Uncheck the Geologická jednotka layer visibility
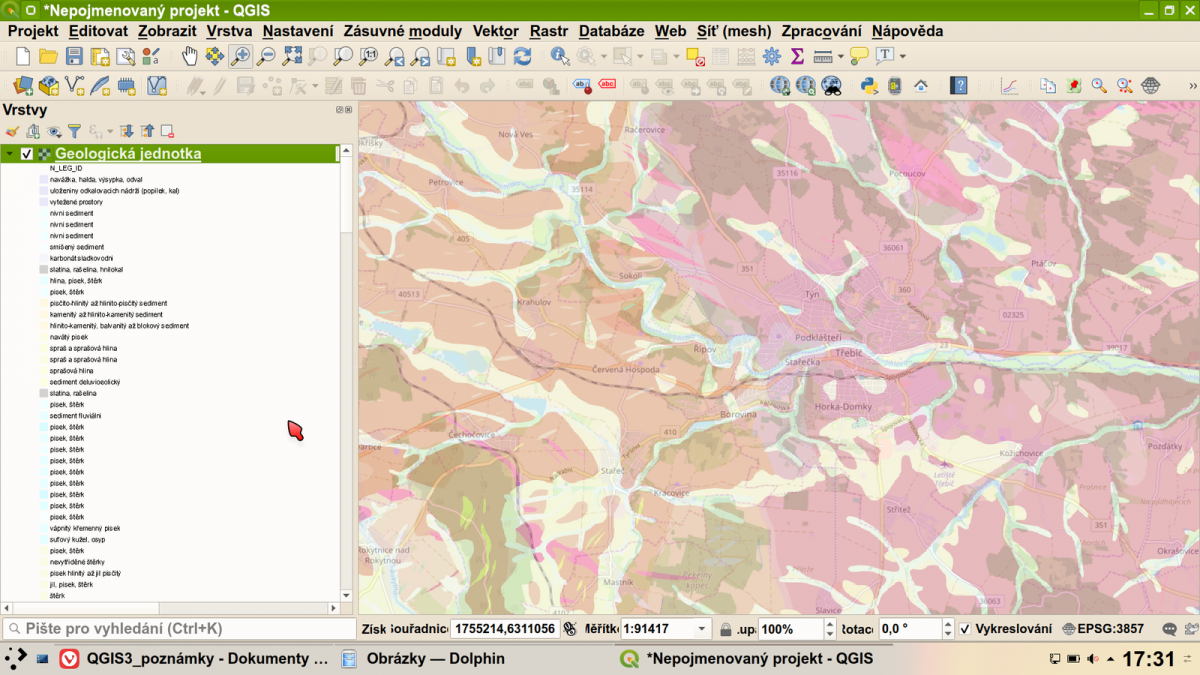1200x675 pixels. pos(27,154)
